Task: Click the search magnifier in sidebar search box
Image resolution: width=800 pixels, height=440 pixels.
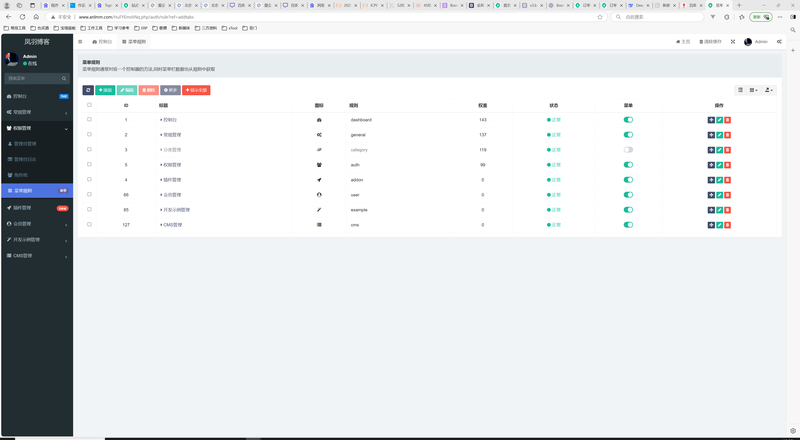Action: [x=64, y=79]
